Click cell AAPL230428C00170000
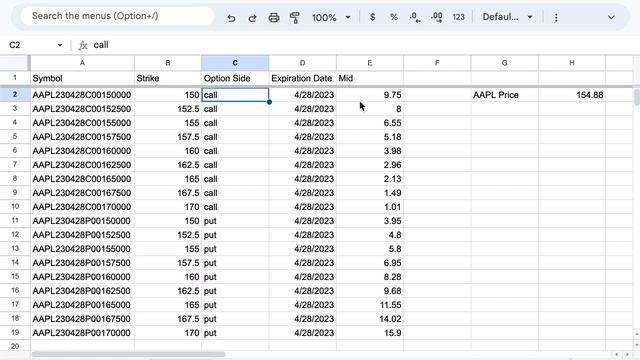 (x=82, y=207)
